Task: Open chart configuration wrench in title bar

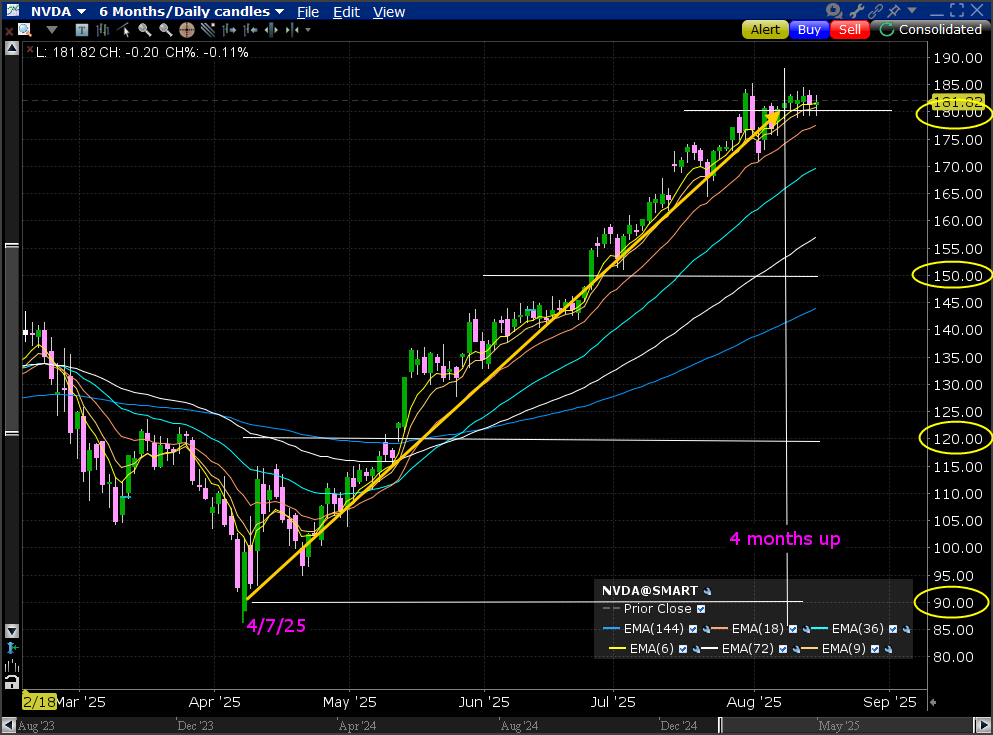Action: [856, 11]
